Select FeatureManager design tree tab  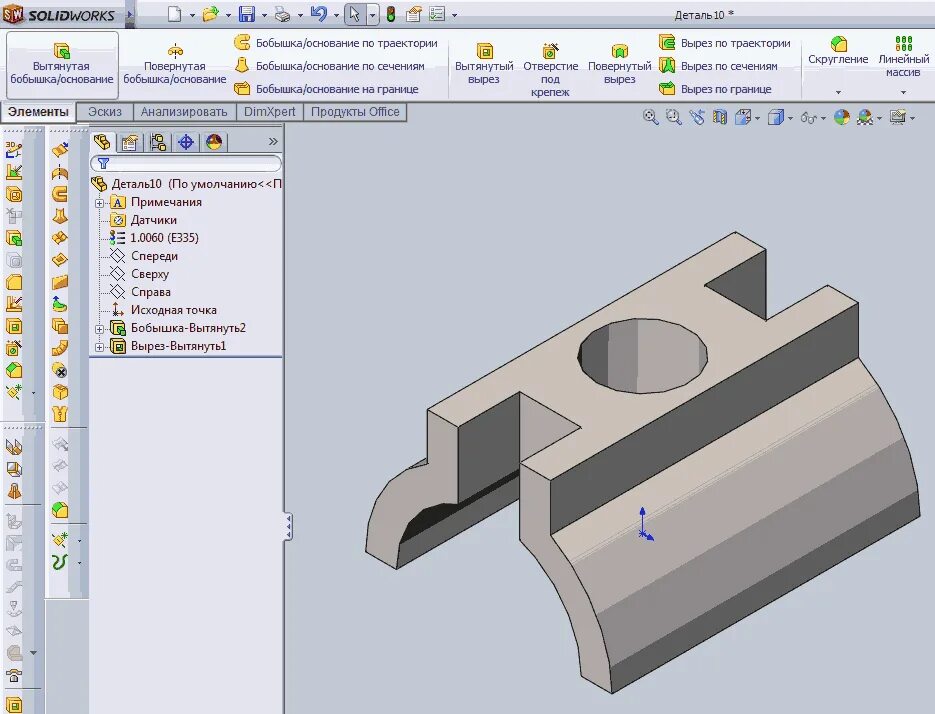click(102, 142)
